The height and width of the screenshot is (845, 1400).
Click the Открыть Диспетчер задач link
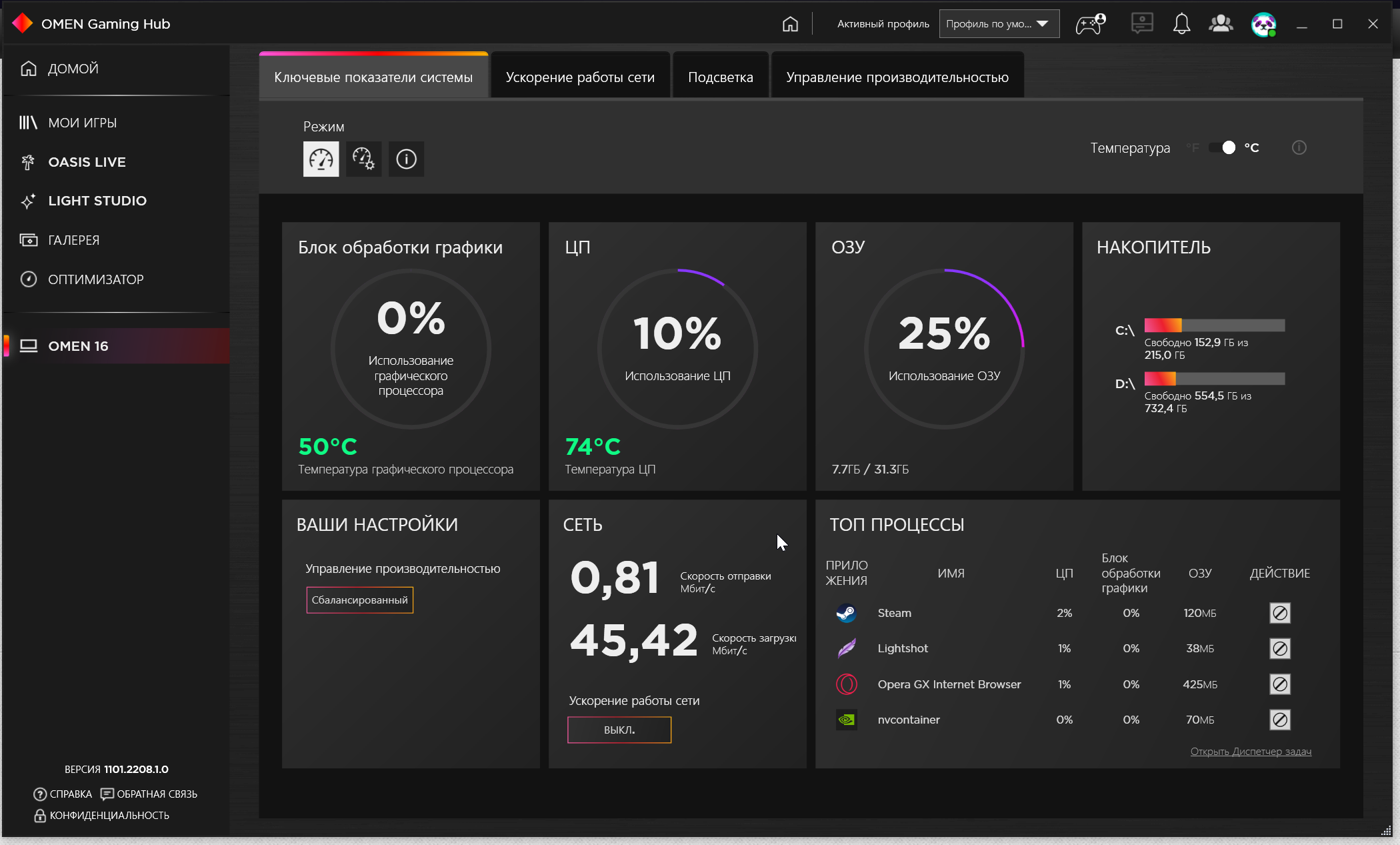point(1251,752)
